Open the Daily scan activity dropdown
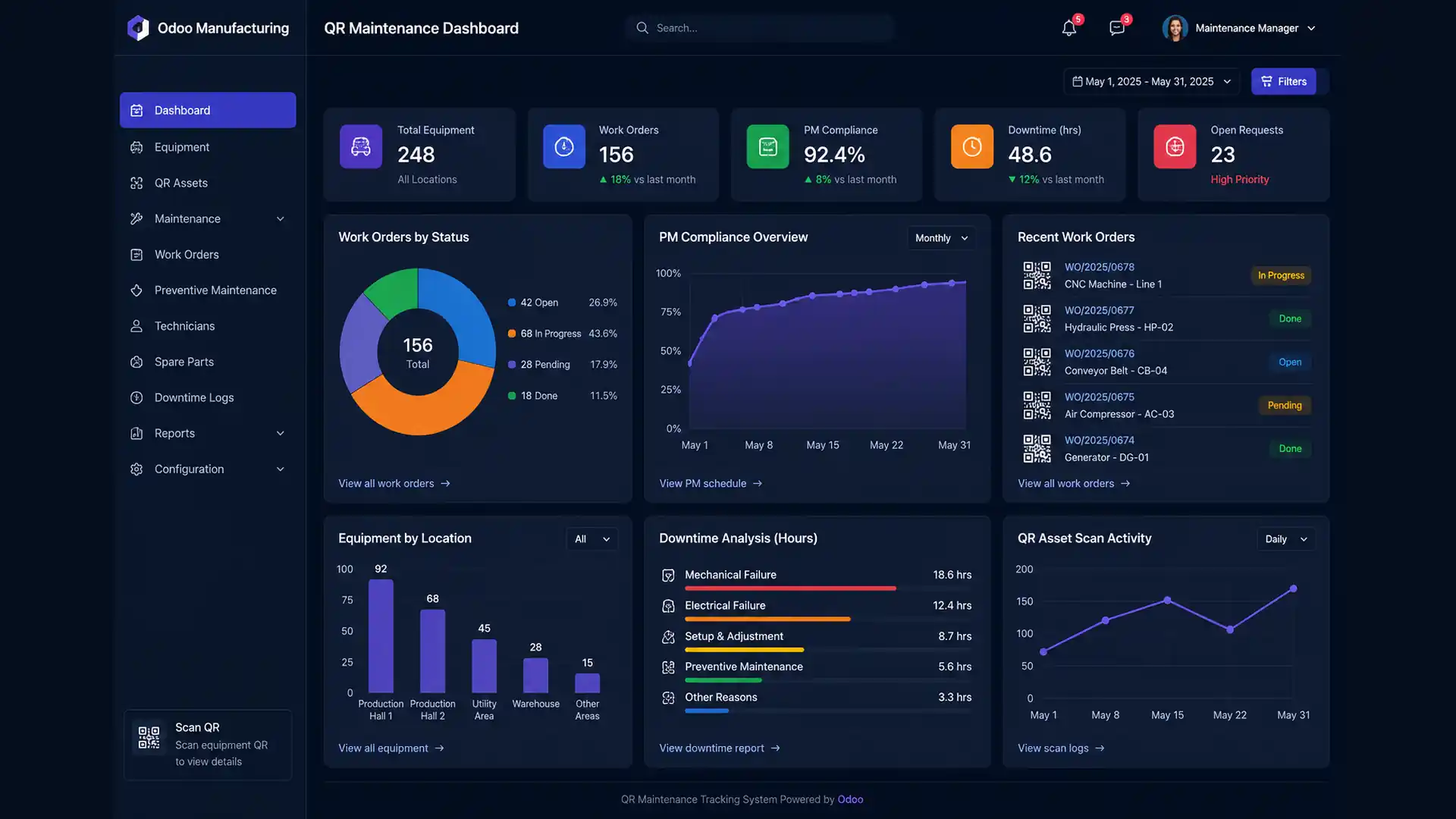The image size is (1456, 819). 1286,539
